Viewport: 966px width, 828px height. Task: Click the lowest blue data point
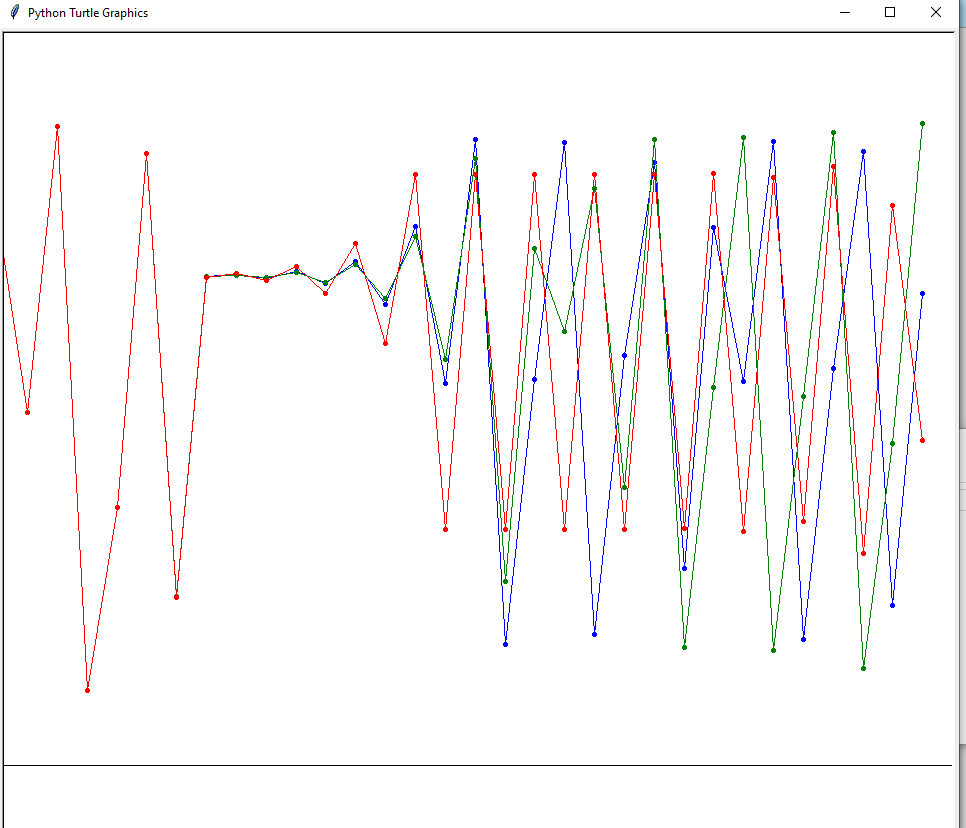point(505,644)
